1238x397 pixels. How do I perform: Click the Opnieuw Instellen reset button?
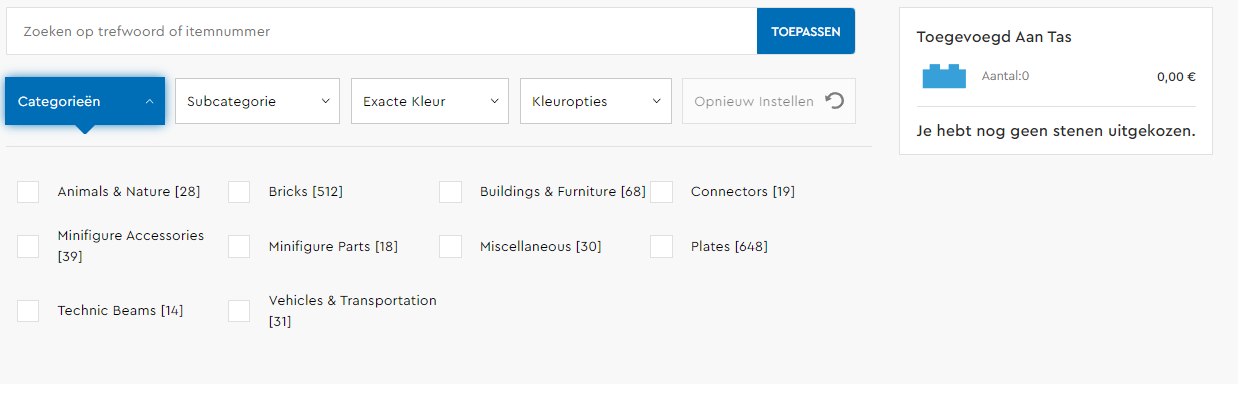coord(769,101)
